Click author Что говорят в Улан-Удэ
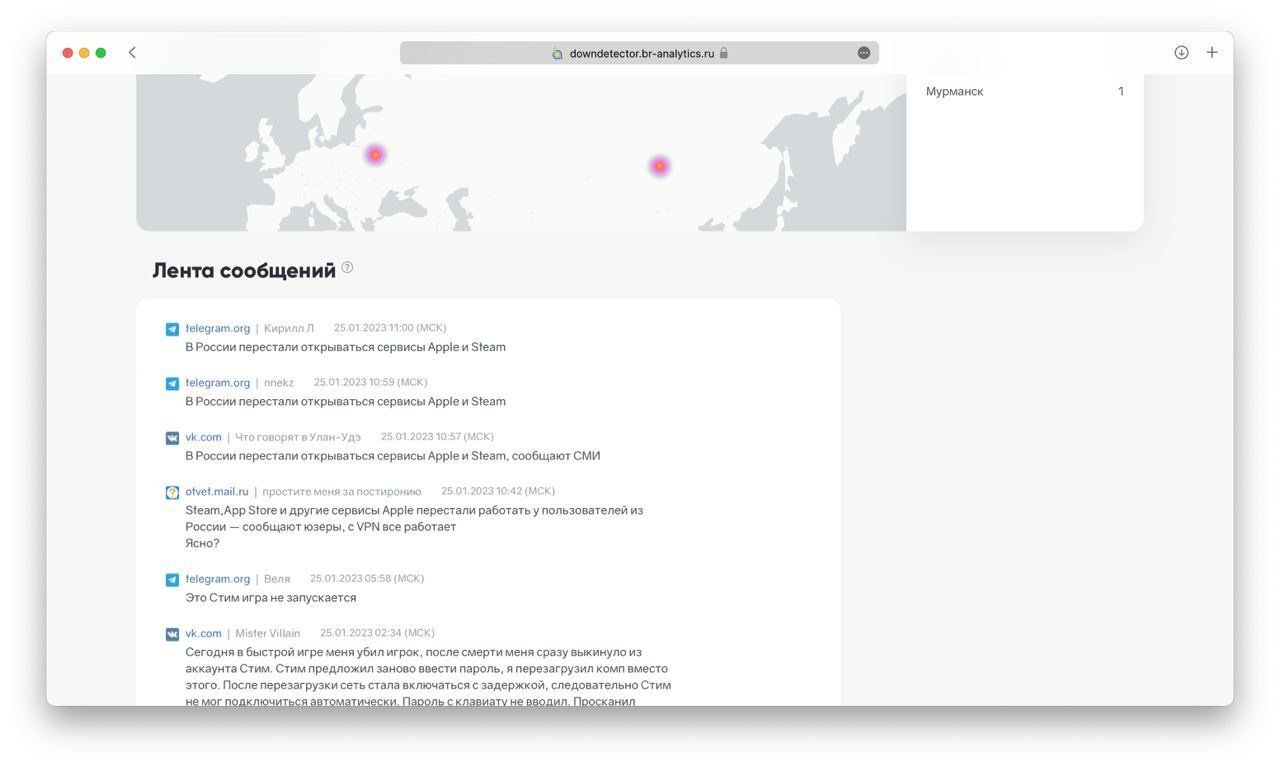The image size is (1280, 767). tap(298, 437)
